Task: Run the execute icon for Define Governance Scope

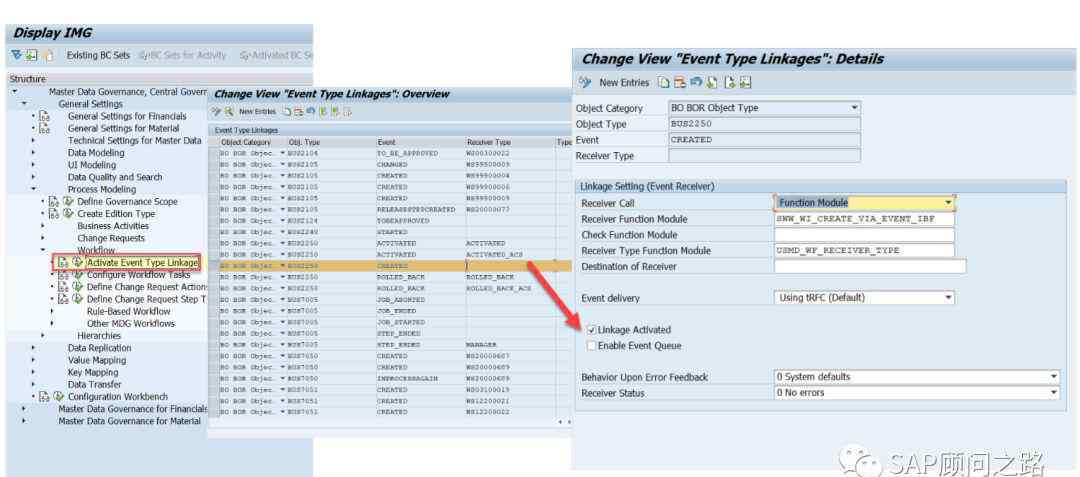Action: (x=68, y=202)
